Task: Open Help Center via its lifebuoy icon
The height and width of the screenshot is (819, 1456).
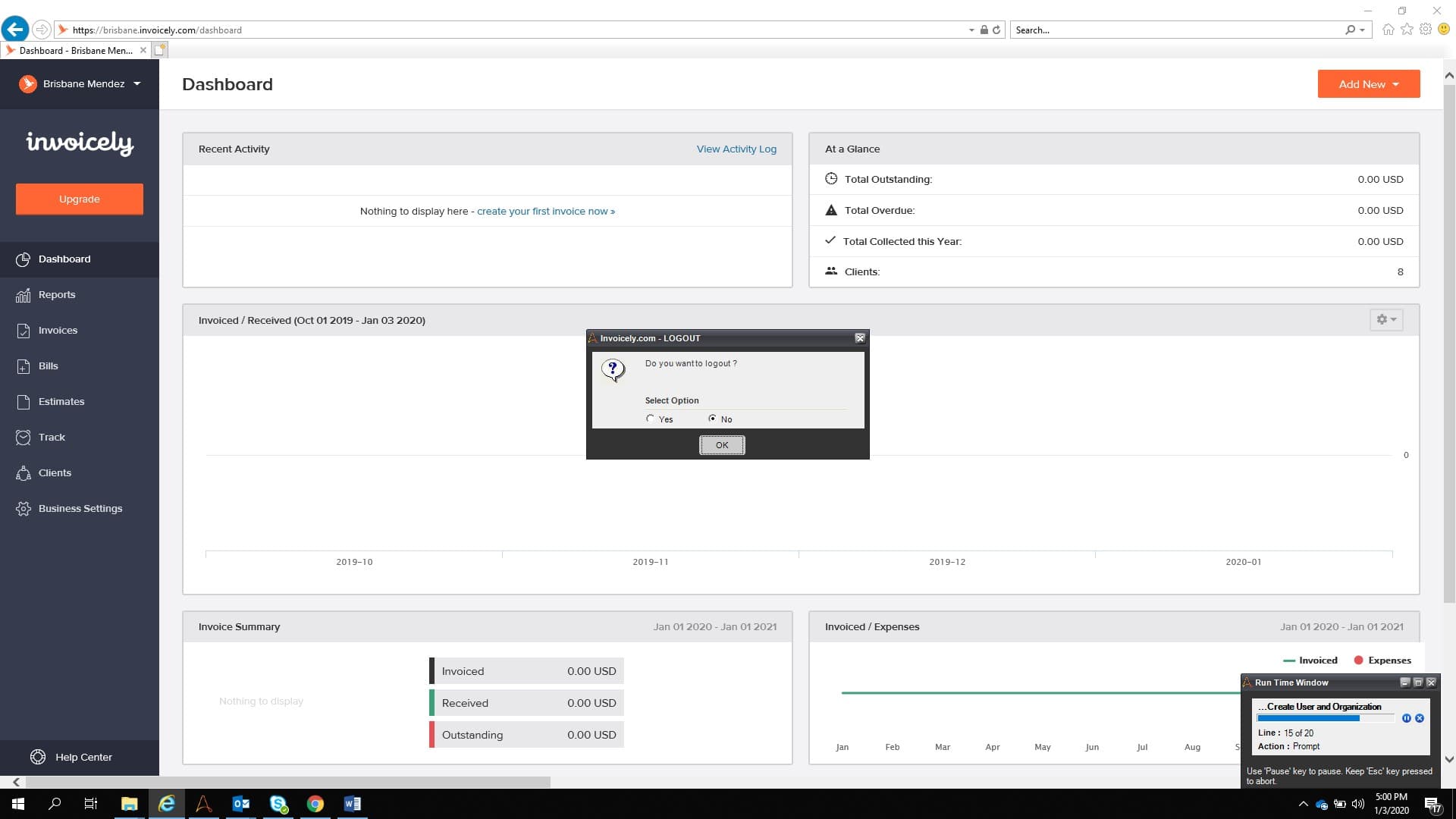Action: (38, 757)
